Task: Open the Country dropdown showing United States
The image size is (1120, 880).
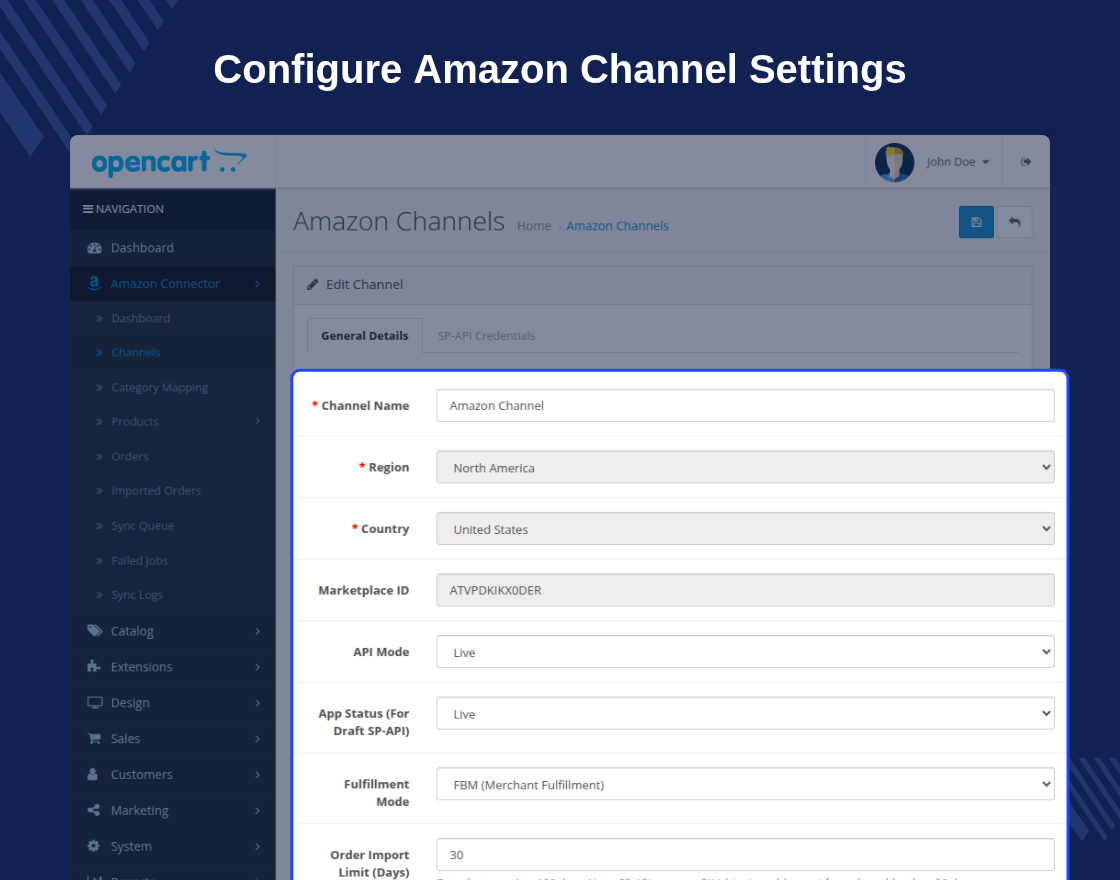Action: [745, 529]
